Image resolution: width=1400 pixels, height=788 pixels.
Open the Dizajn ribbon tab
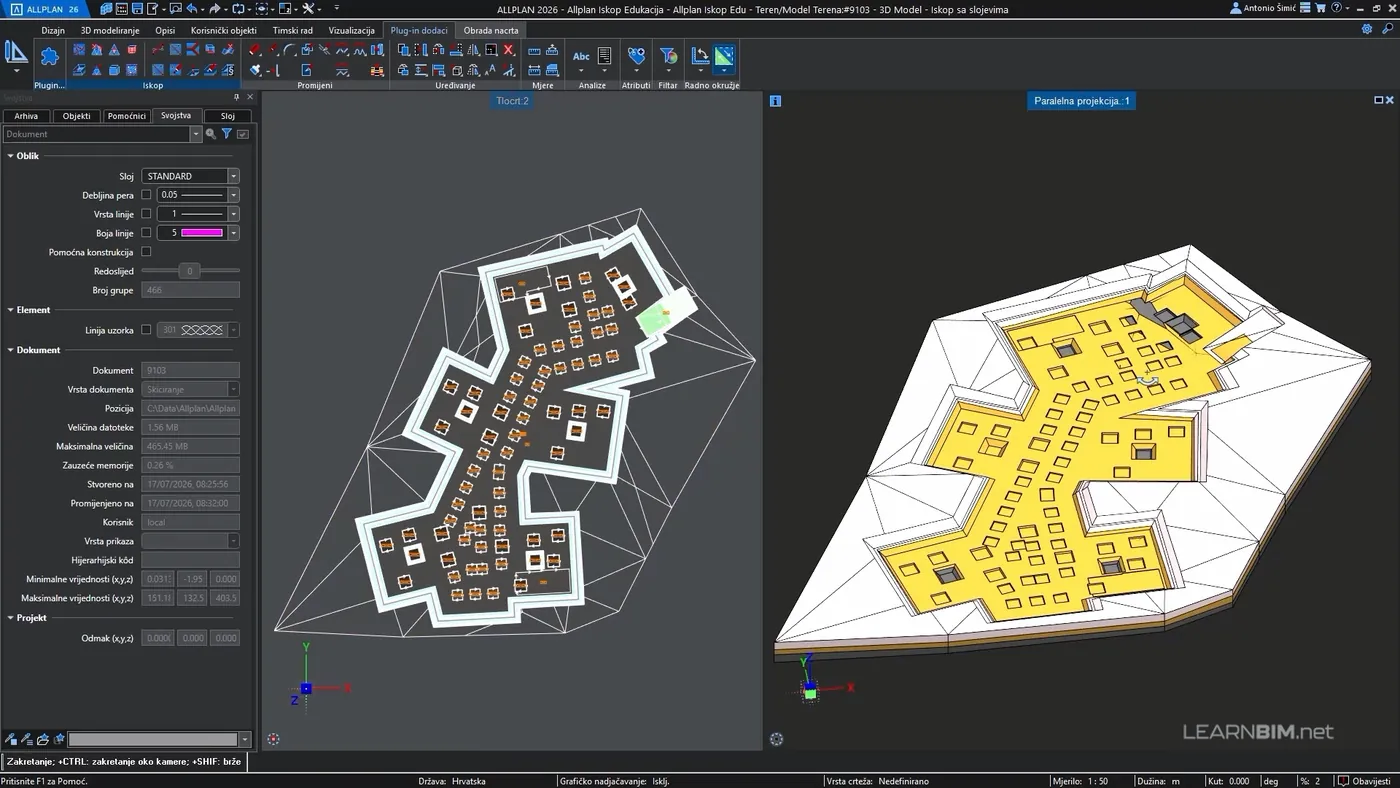point(53,30)
